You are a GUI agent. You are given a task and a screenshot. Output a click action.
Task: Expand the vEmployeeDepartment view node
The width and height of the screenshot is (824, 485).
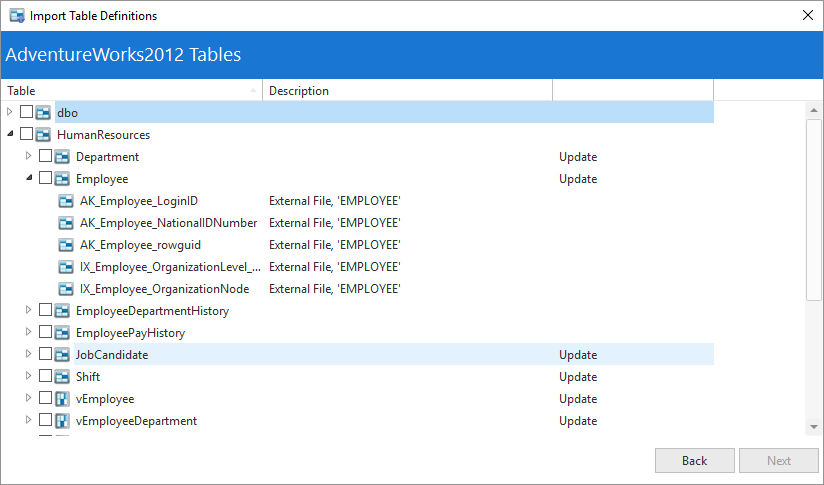pos(28,420)
